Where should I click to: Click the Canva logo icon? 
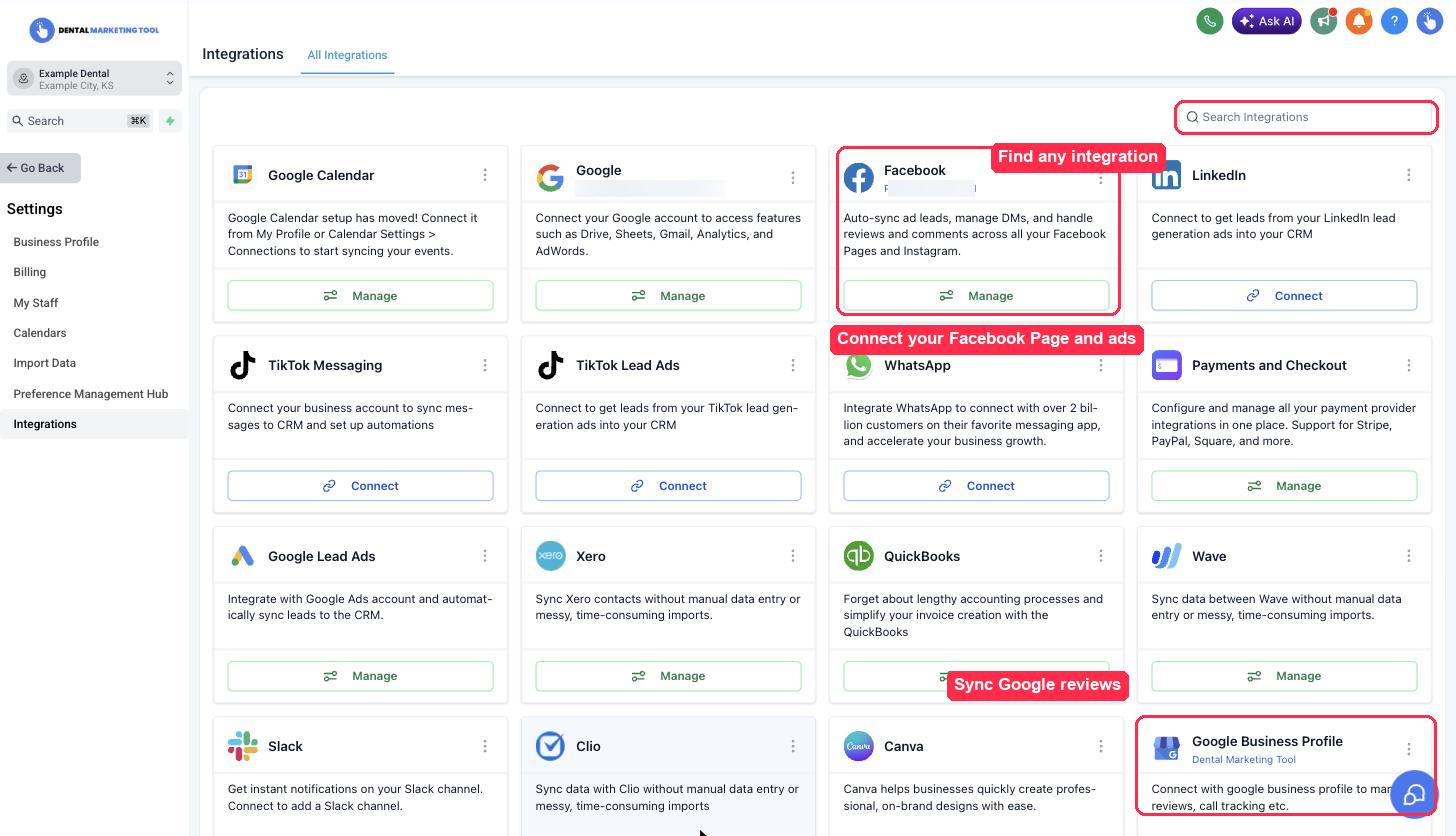coord(858,746)
